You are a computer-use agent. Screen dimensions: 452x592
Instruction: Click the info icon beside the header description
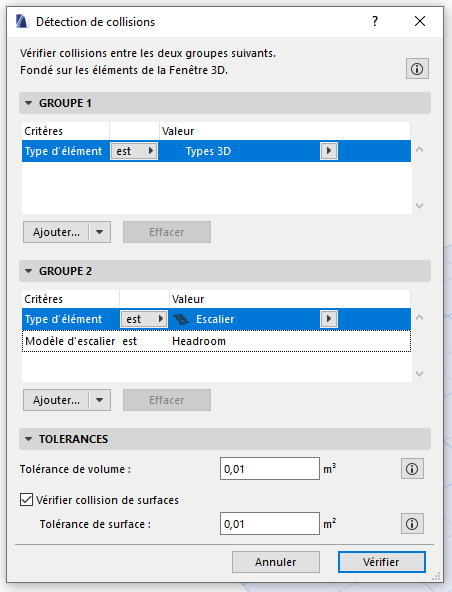(x=417, y=69)
